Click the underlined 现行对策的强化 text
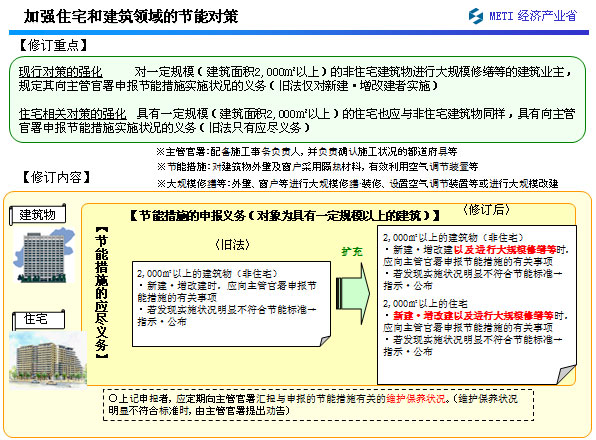Screen dimensions: 596x440 (x=60, y=71)
